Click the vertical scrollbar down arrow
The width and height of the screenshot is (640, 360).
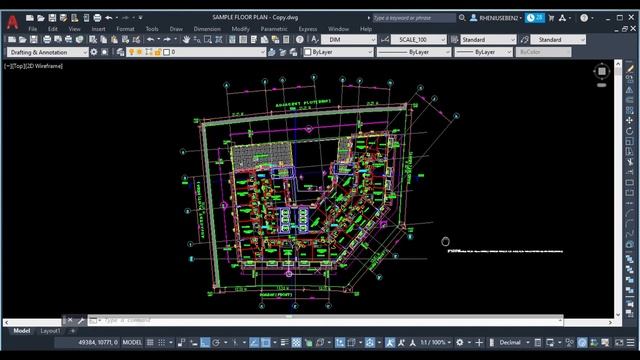pos(618,315)
